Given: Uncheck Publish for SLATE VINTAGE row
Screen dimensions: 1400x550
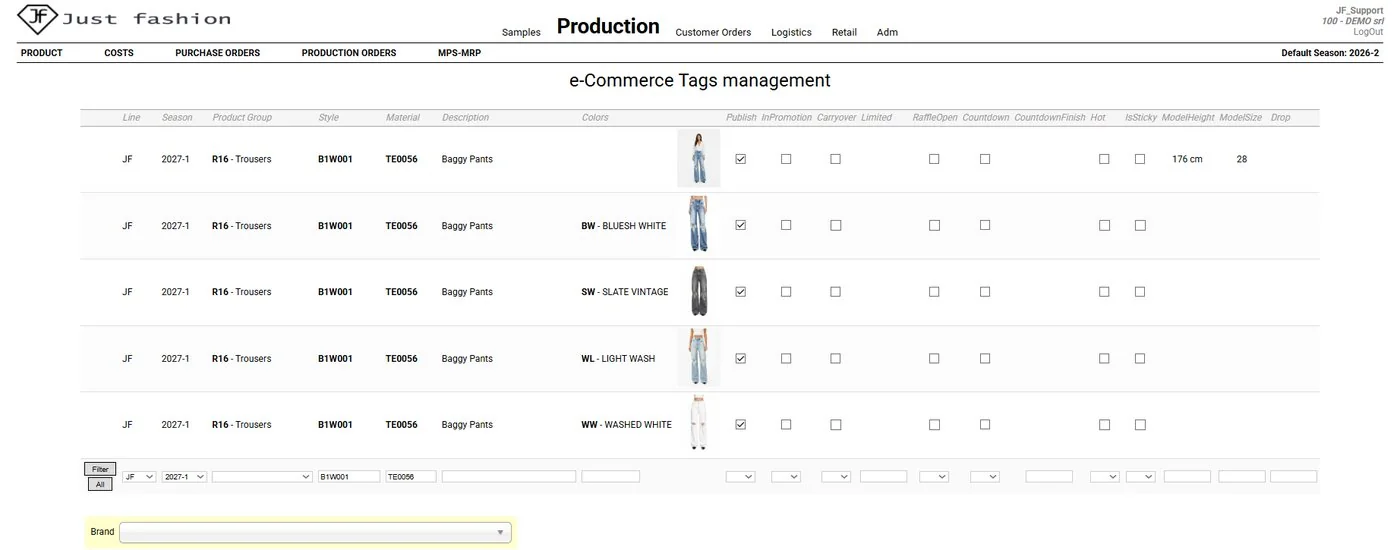Looking at the screenshot, I should [741, 292].
